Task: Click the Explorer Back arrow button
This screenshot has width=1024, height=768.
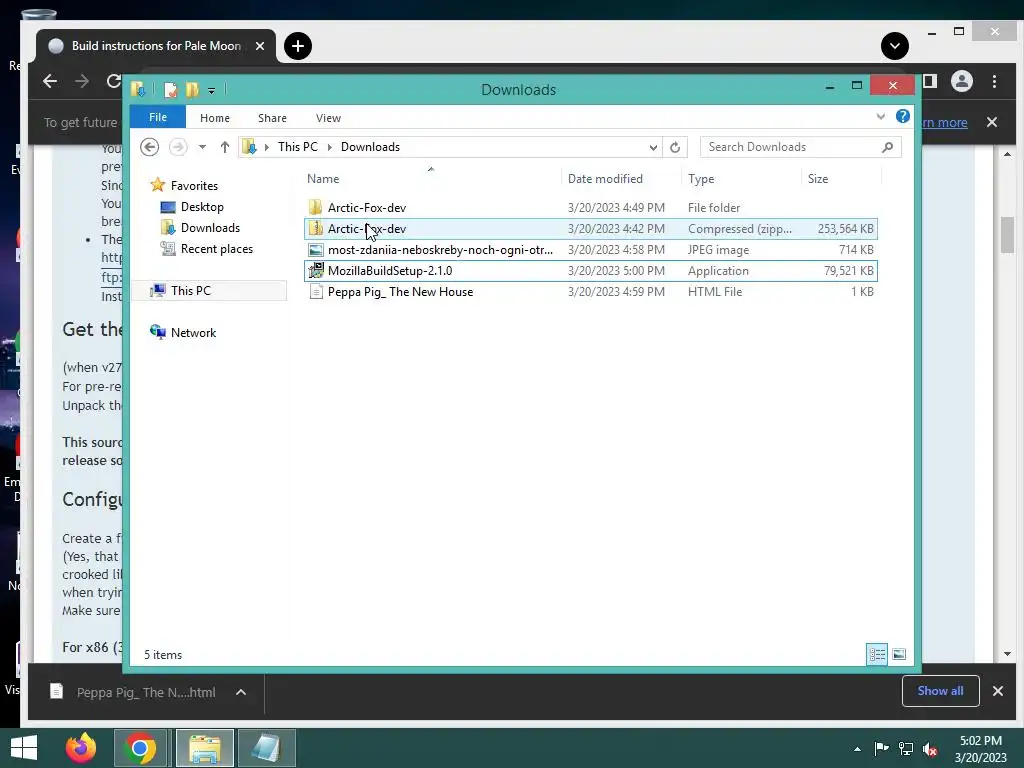Action: 150,147
